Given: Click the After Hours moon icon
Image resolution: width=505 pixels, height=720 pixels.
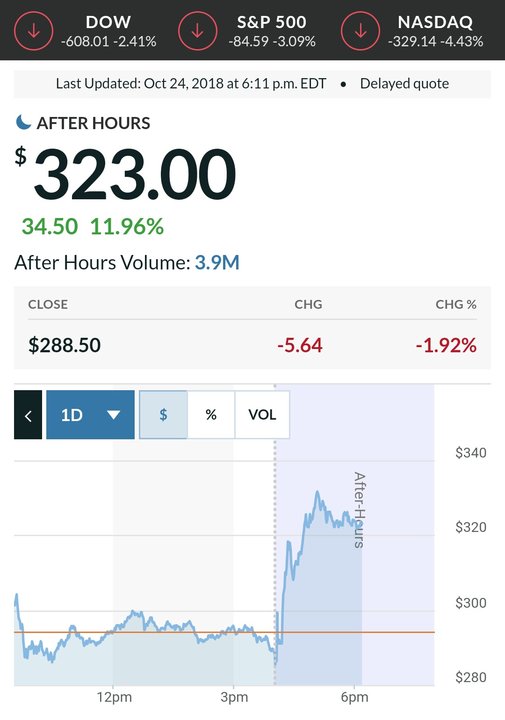Looking at the screenshot, I should pyautogui.click(x=23, y=123).
